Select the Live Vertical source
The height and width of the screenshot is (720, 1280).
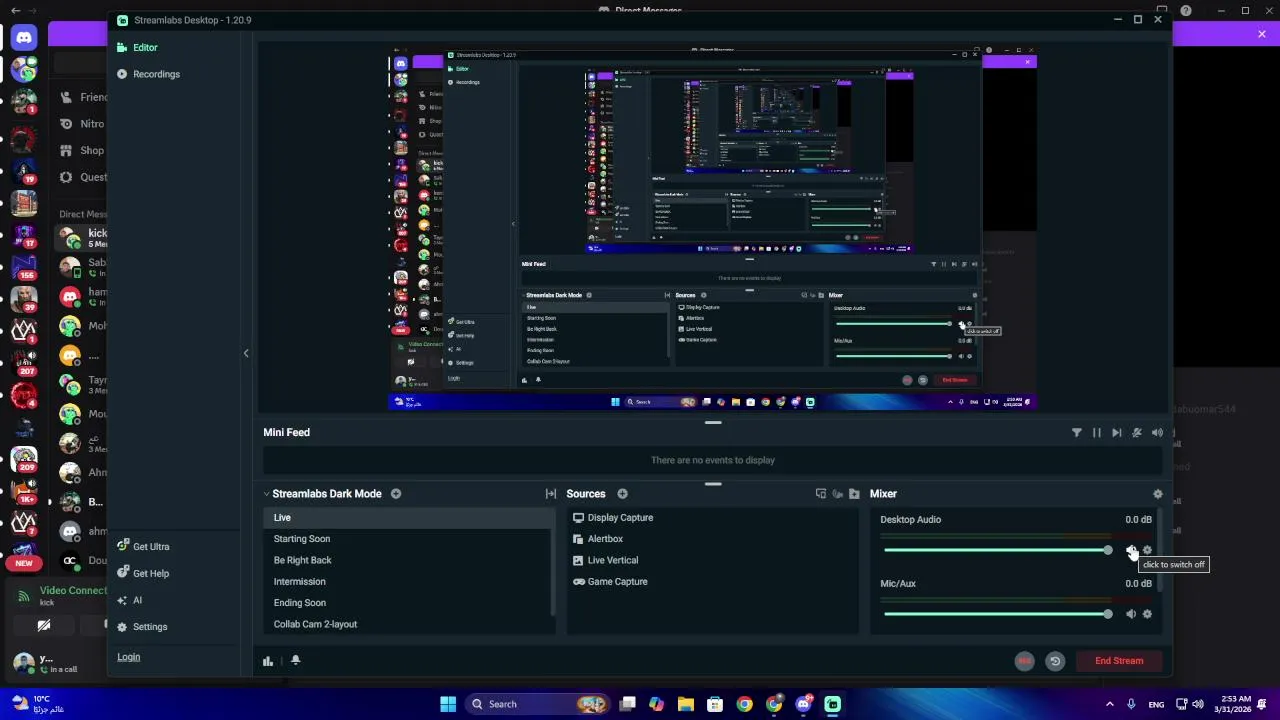click(712, 560)
